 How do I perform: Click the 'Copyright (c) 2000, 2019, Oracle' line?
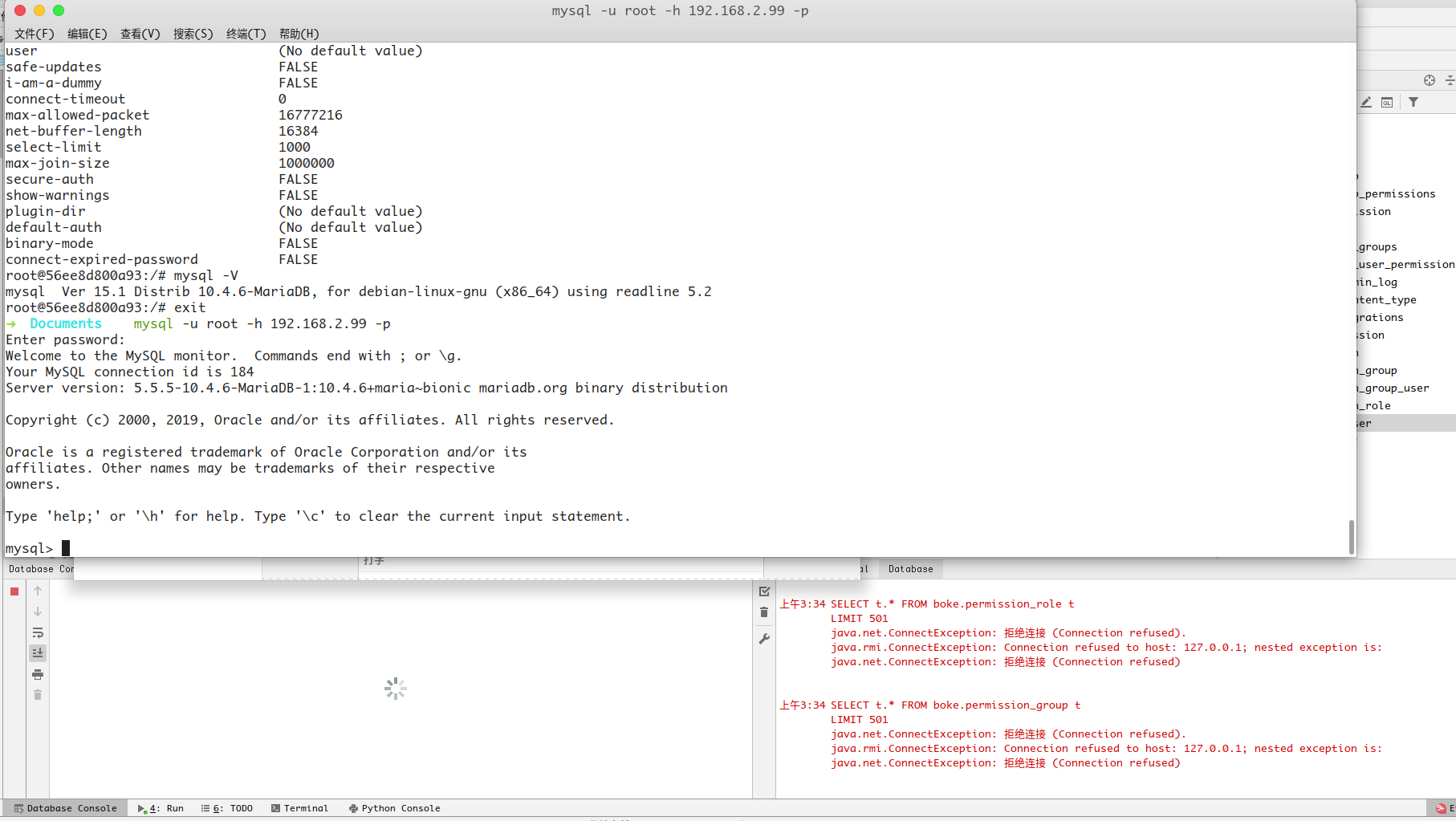(x=310, y=420)
